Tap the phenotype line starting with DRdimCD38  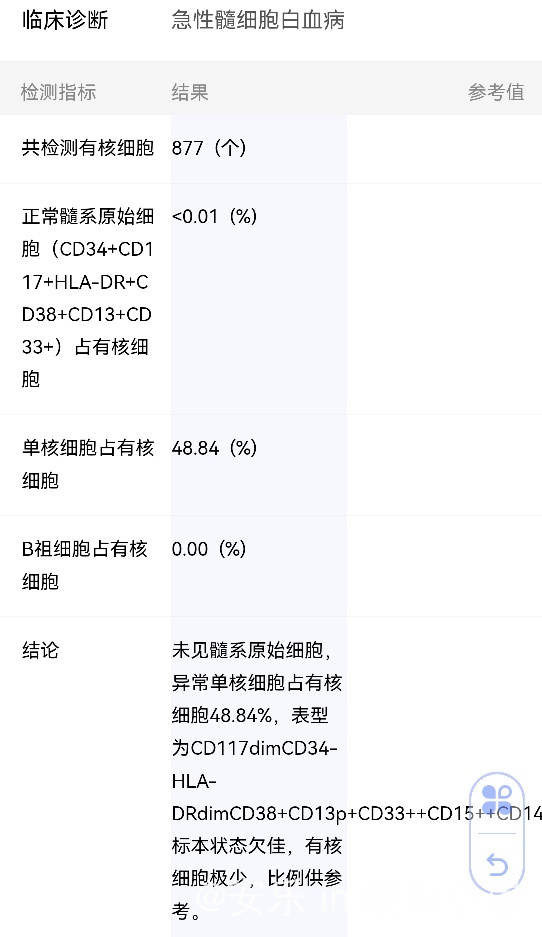pyautogui.click(x=357, y=813)
